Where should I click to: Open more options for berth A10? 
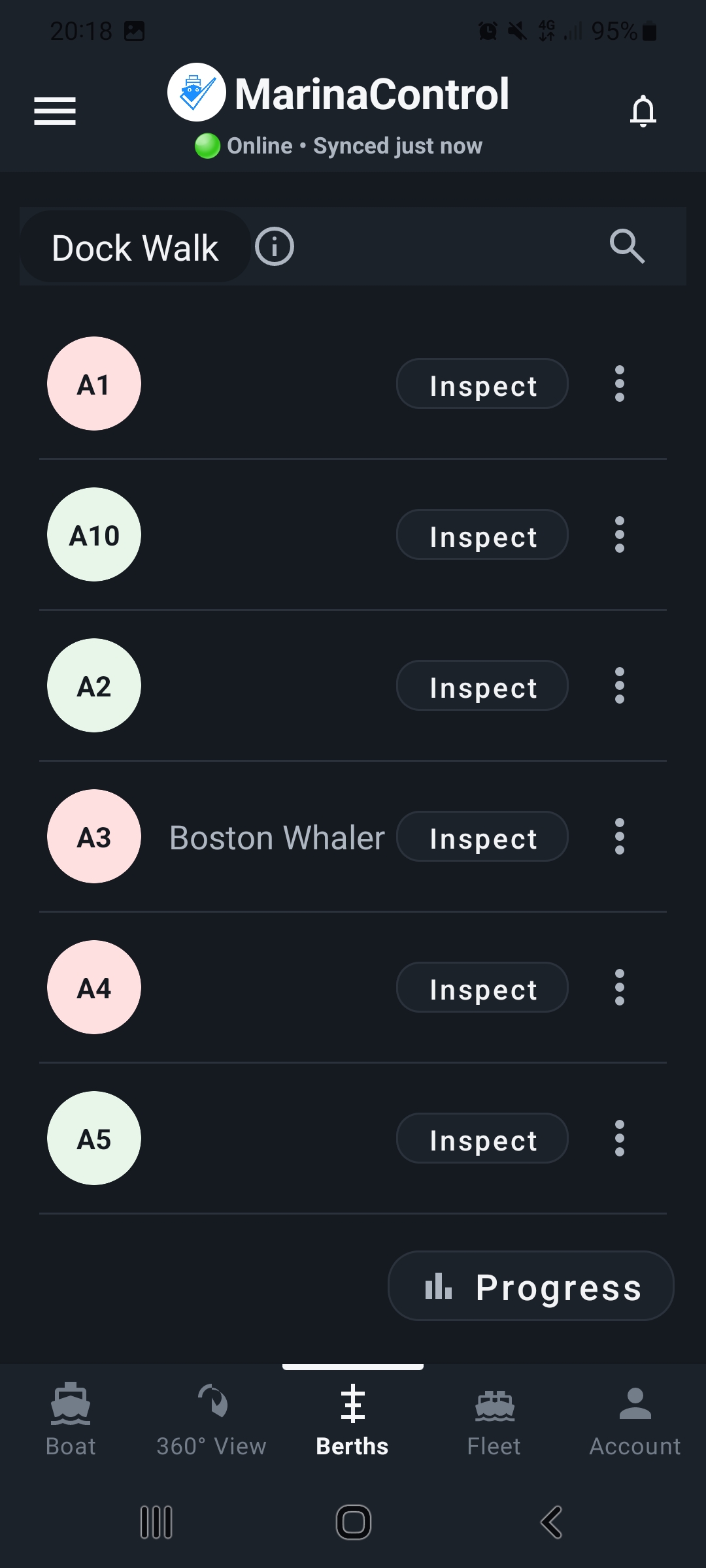tap(620, 534)
